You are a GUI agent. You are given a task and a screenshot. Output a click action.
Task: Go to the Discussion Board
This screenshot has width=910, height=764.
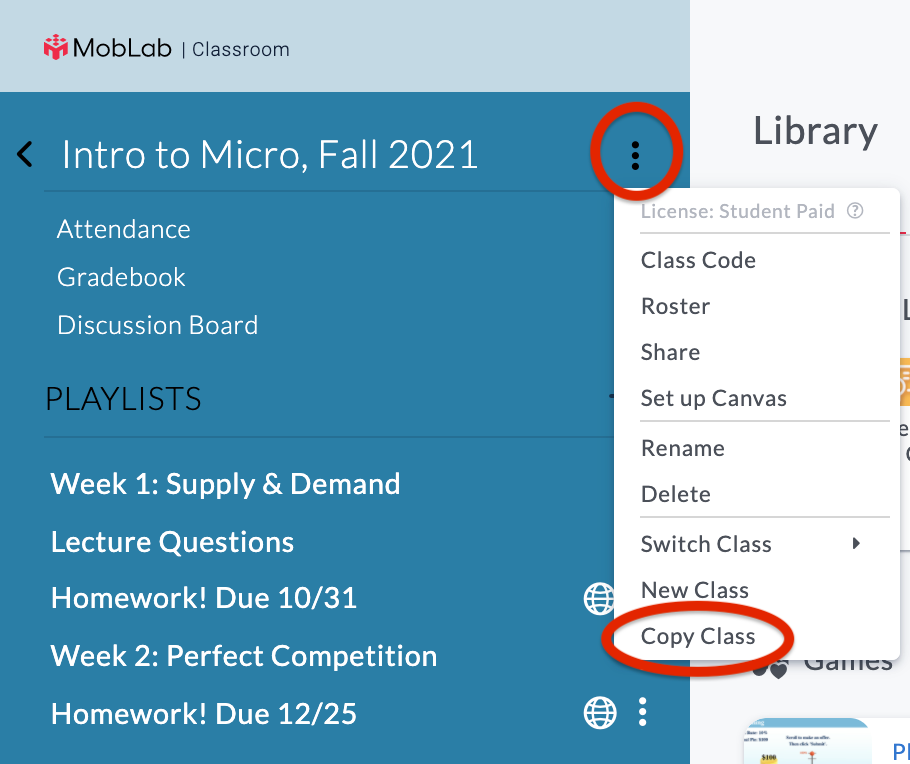157,325
